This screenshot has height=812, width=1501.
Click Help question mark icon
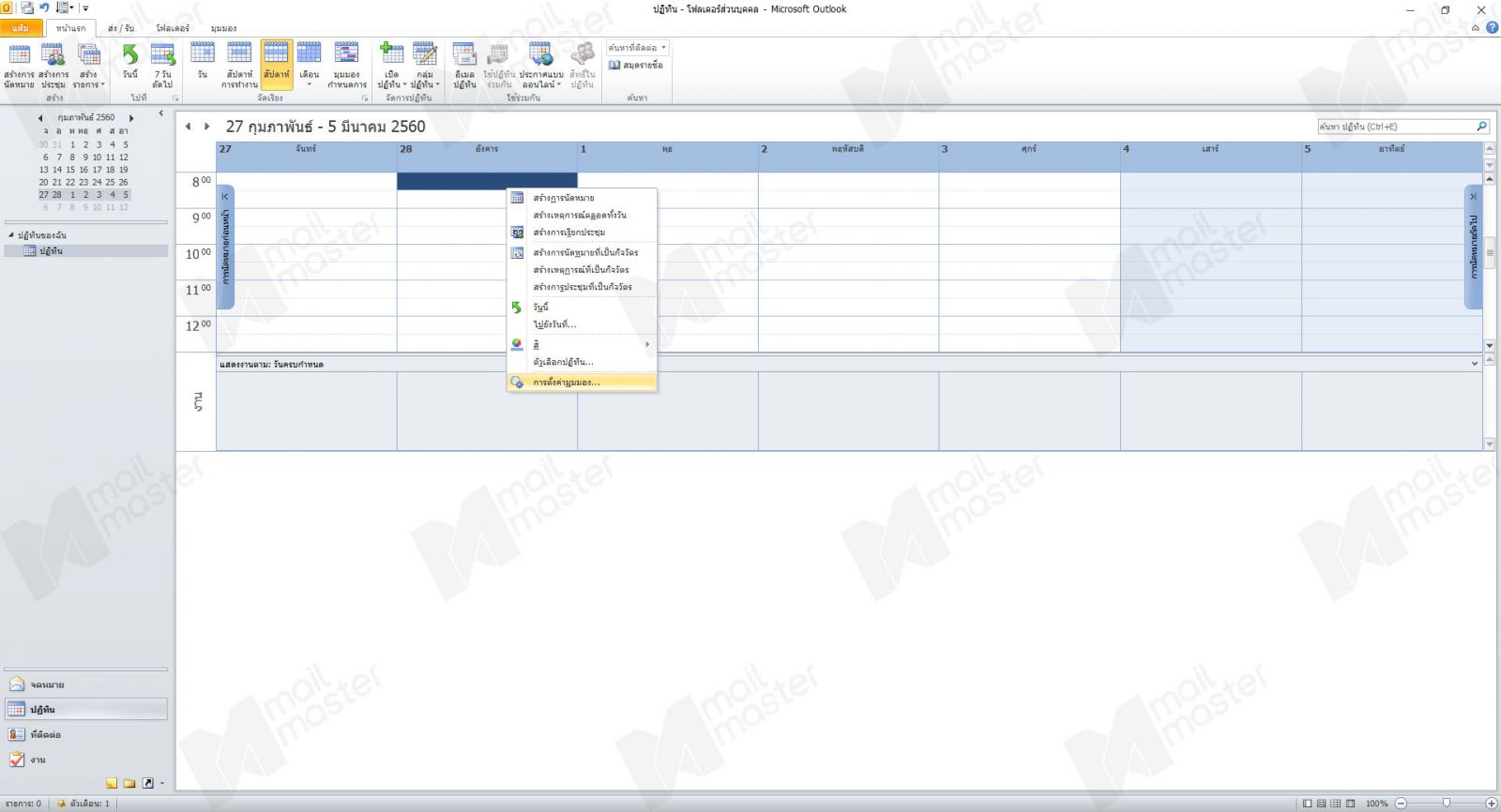(1492, 27)
